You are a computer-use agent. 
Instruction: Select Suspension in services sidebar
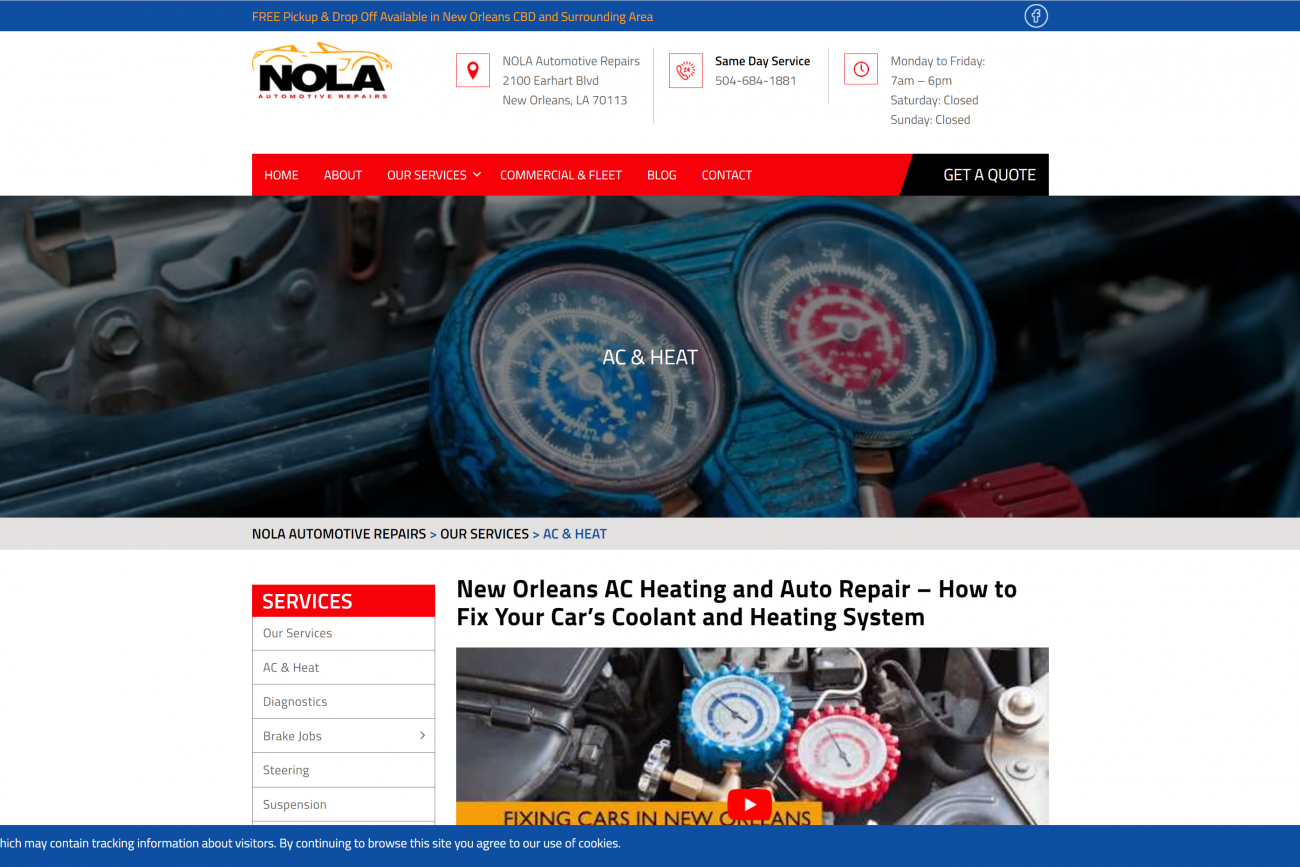click(343, 804)
